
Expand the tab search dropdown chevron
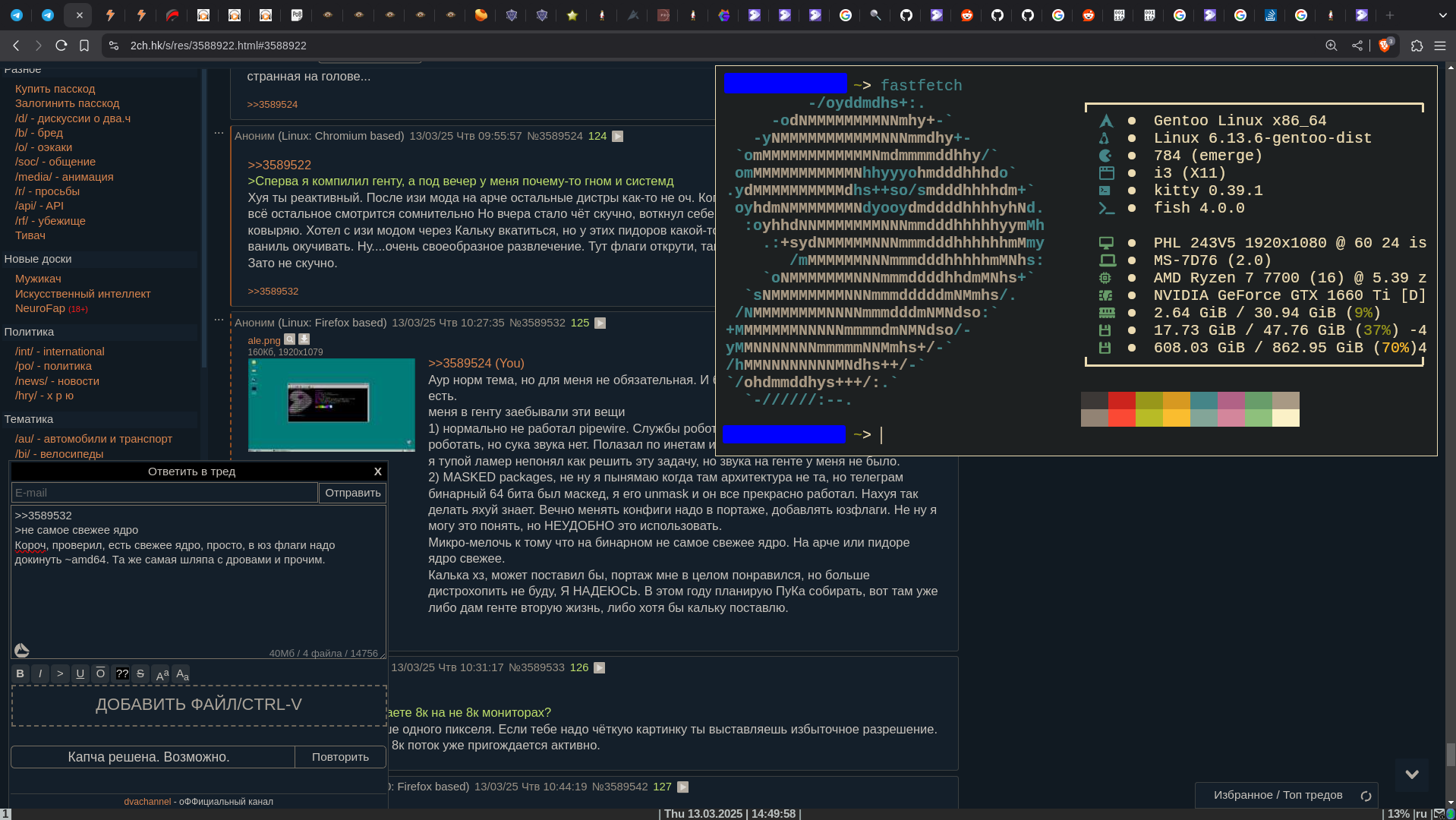(1442, 15)
